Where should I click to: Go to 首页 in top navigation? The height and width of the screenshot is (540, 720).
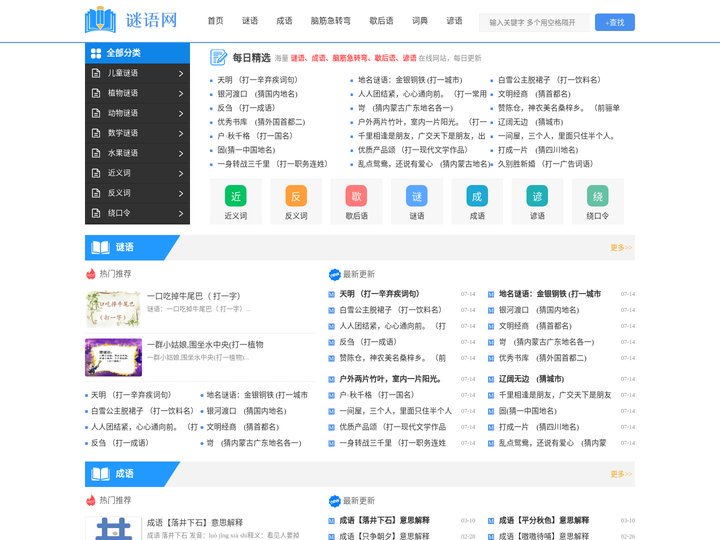(x=215, y=21)
